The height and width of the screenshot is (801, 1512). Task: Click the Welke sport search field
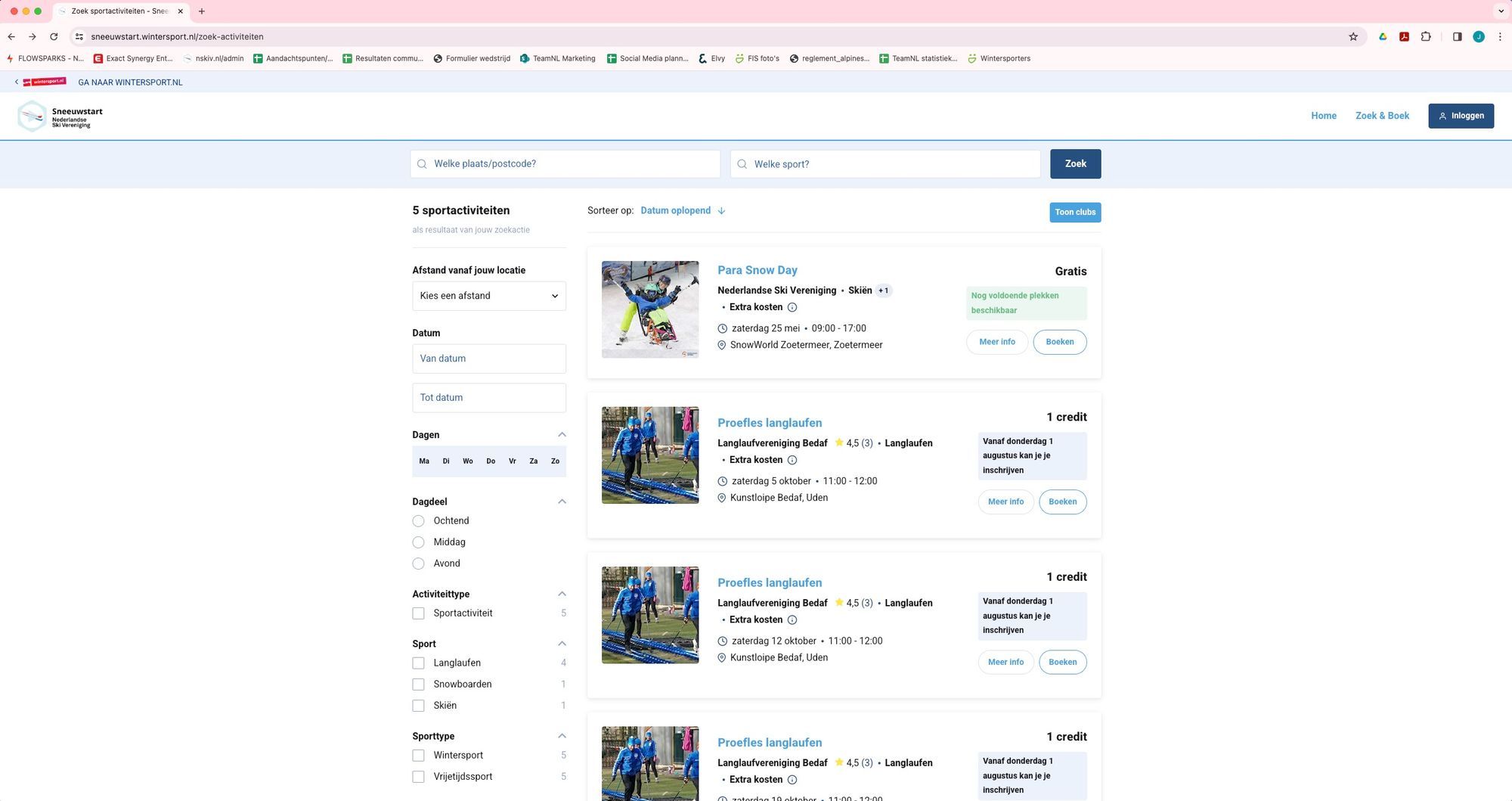[x=885, y=164]
